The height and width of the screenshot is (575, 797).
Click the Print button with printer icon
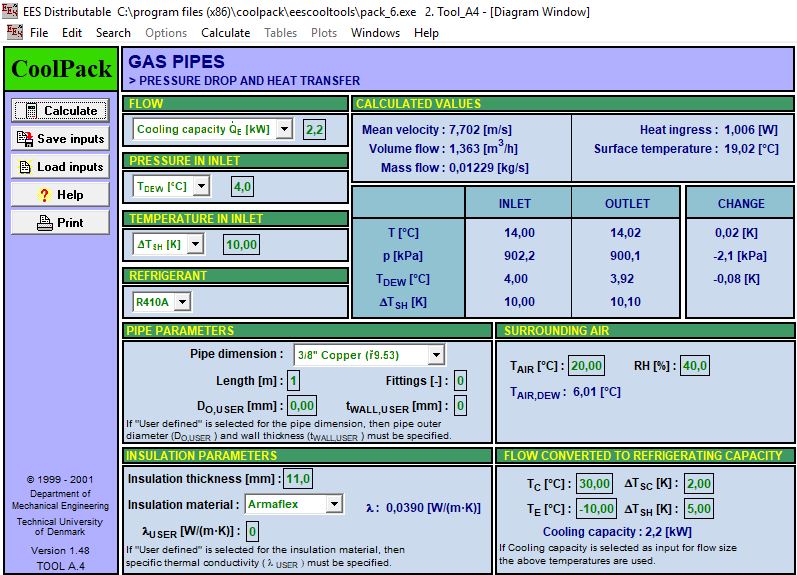61,223
